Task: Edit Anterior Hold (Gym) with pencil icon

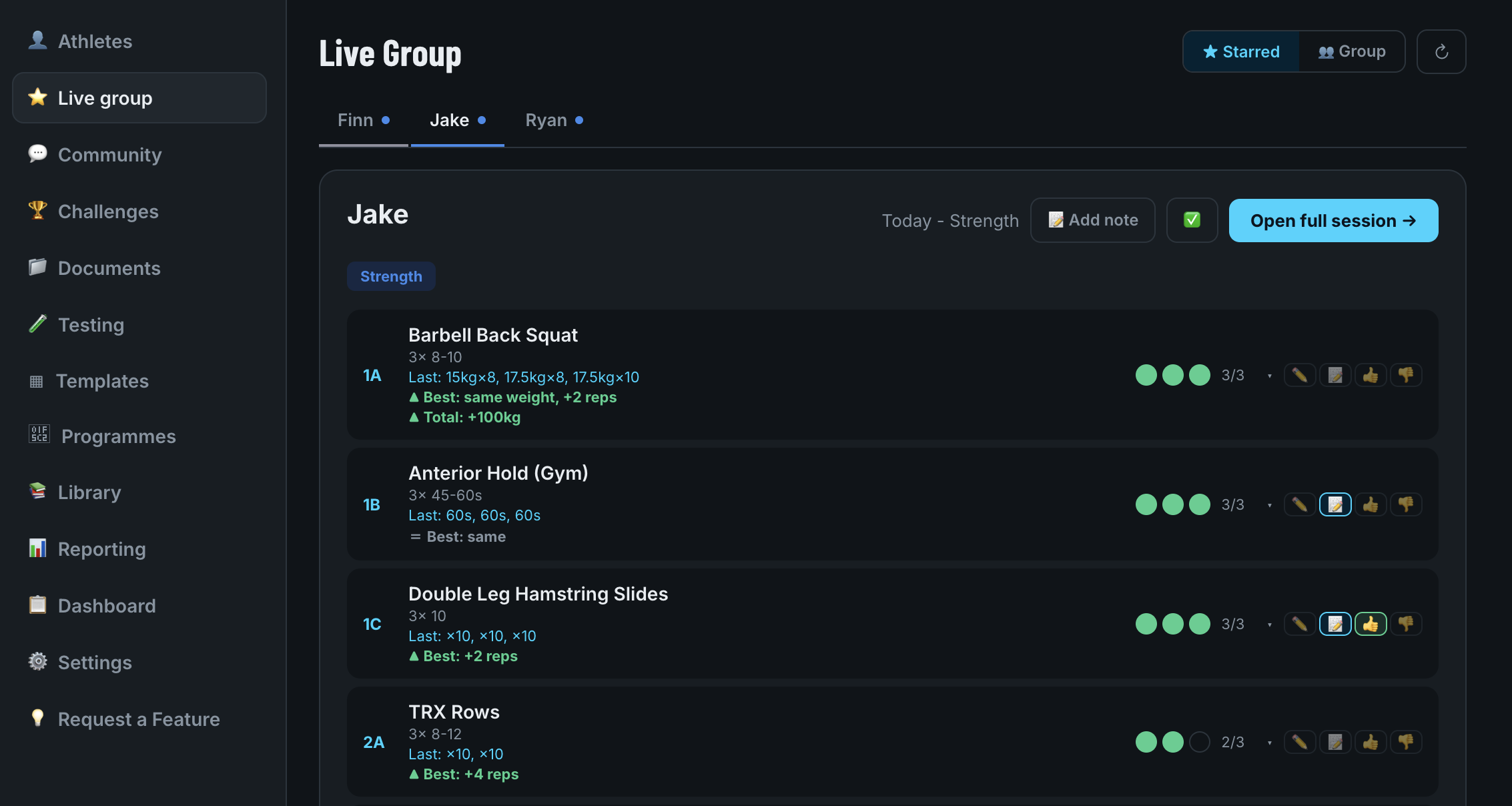Action: click(x=1299, y=504)
